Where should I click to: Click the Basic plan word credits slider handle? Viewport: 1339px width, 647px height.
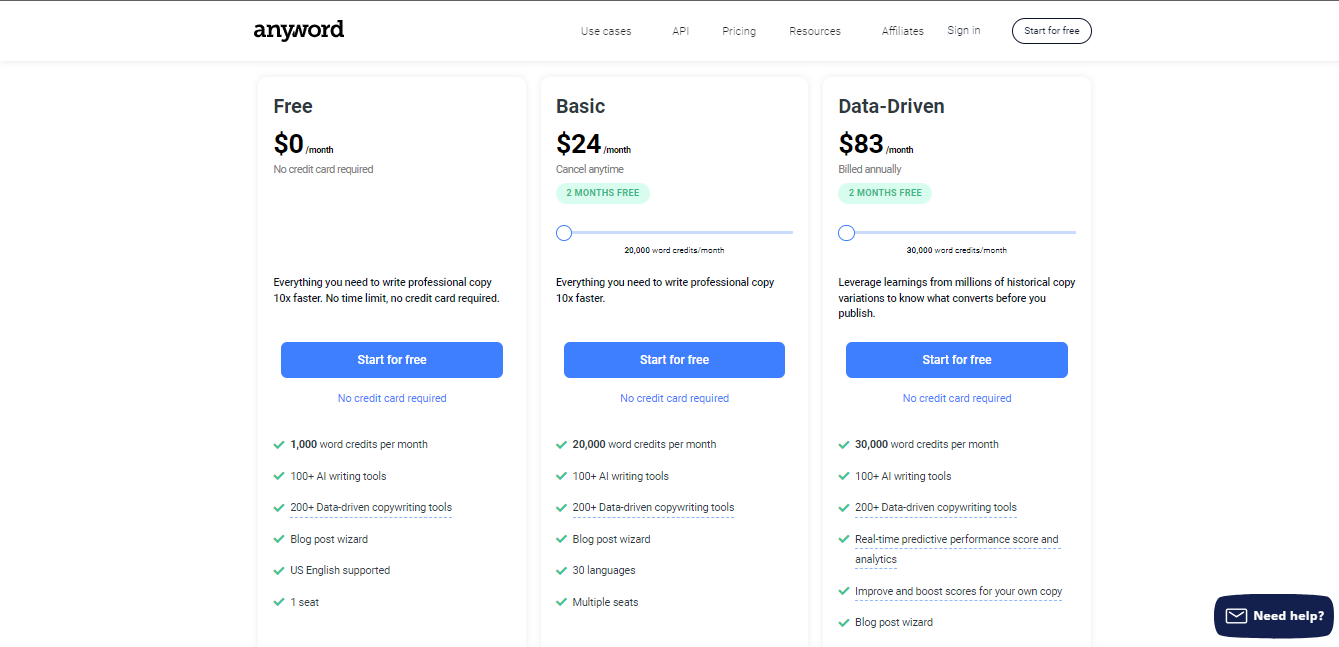[x=564, y=233]
